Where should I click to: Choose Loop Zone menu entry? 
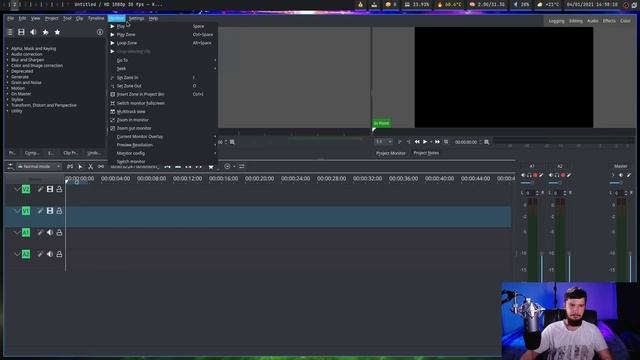coord(163,43)
